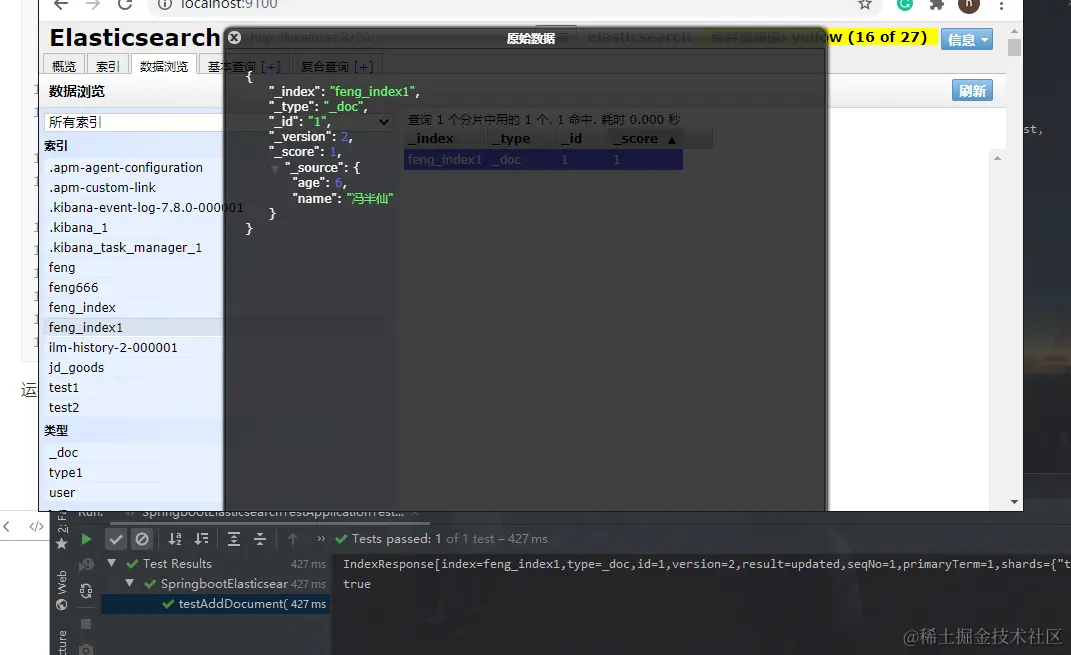Click the 刷新 refresh button

pos(972,91)
